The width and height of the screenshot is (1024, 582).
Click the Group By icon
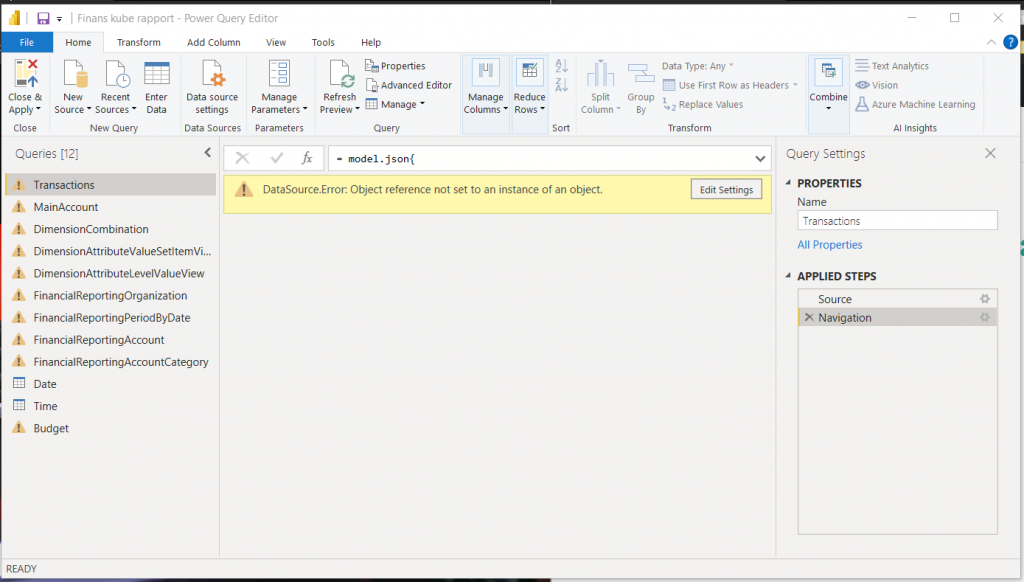[641, 73]
